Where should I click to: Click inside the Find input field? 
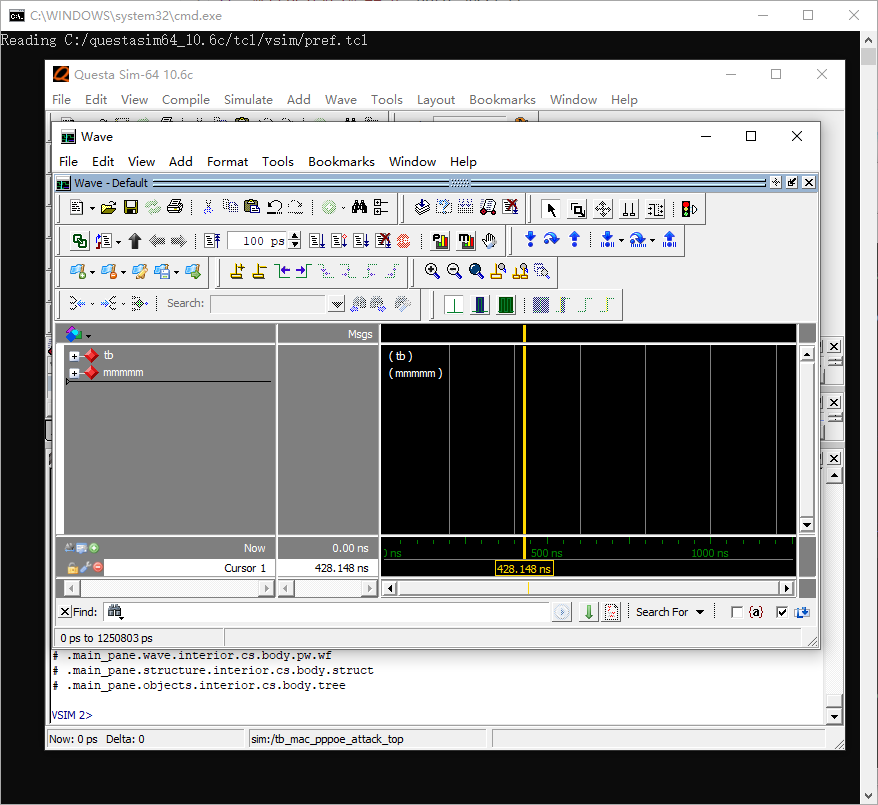coord(300,611)
